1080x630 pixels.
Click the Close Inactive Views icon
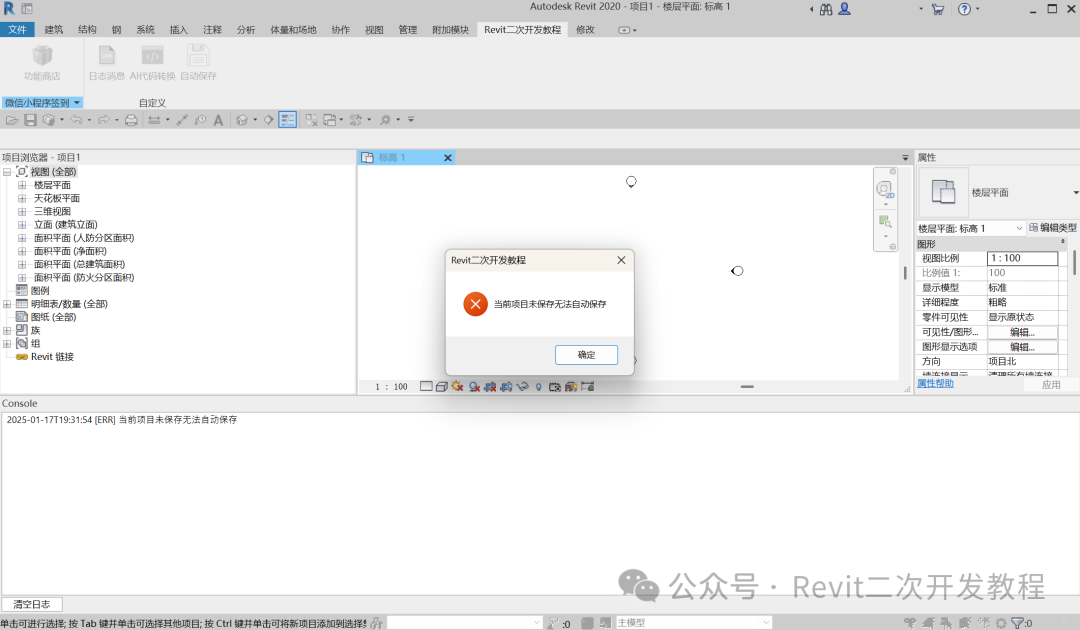pos(311,120)
